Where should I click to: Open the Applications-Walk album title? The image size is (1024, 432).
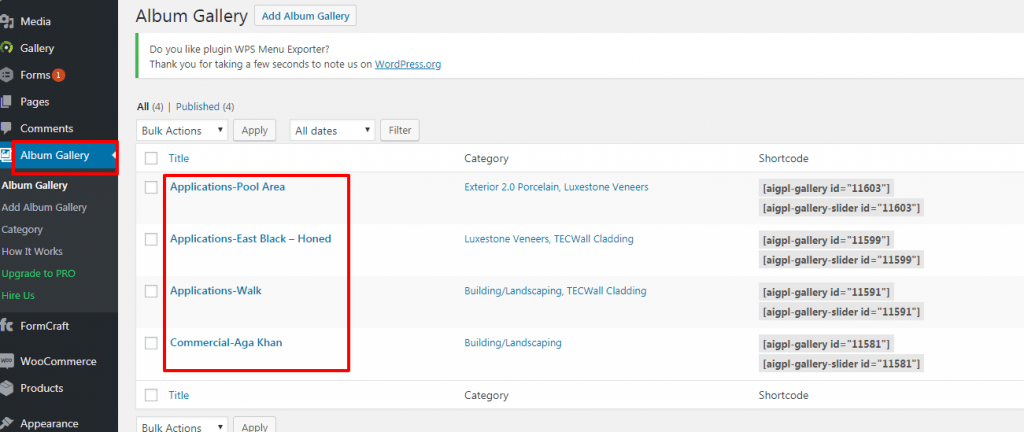tap(216, 291)
